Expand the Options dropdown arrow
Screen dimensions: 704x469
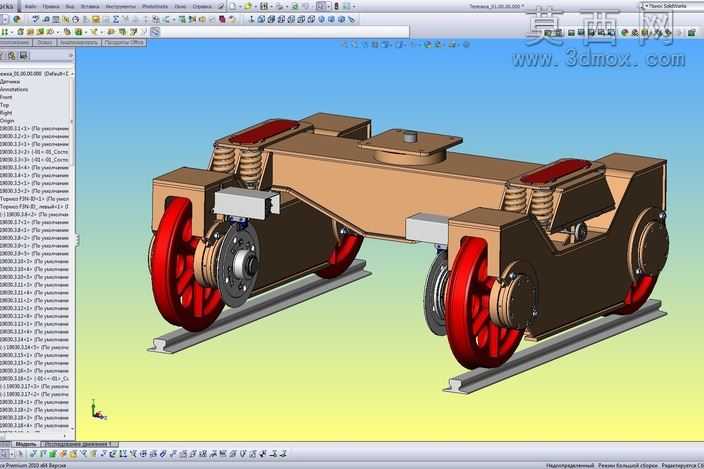[354, 7]
